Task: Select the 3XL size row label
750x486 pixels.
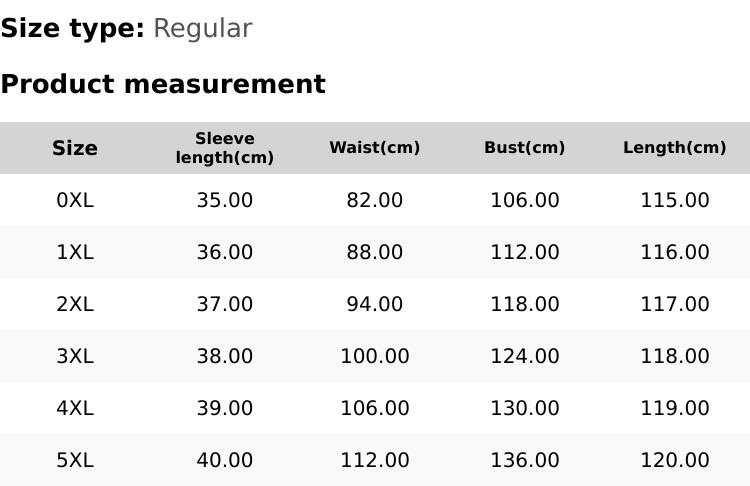Action: click(75, 356)
